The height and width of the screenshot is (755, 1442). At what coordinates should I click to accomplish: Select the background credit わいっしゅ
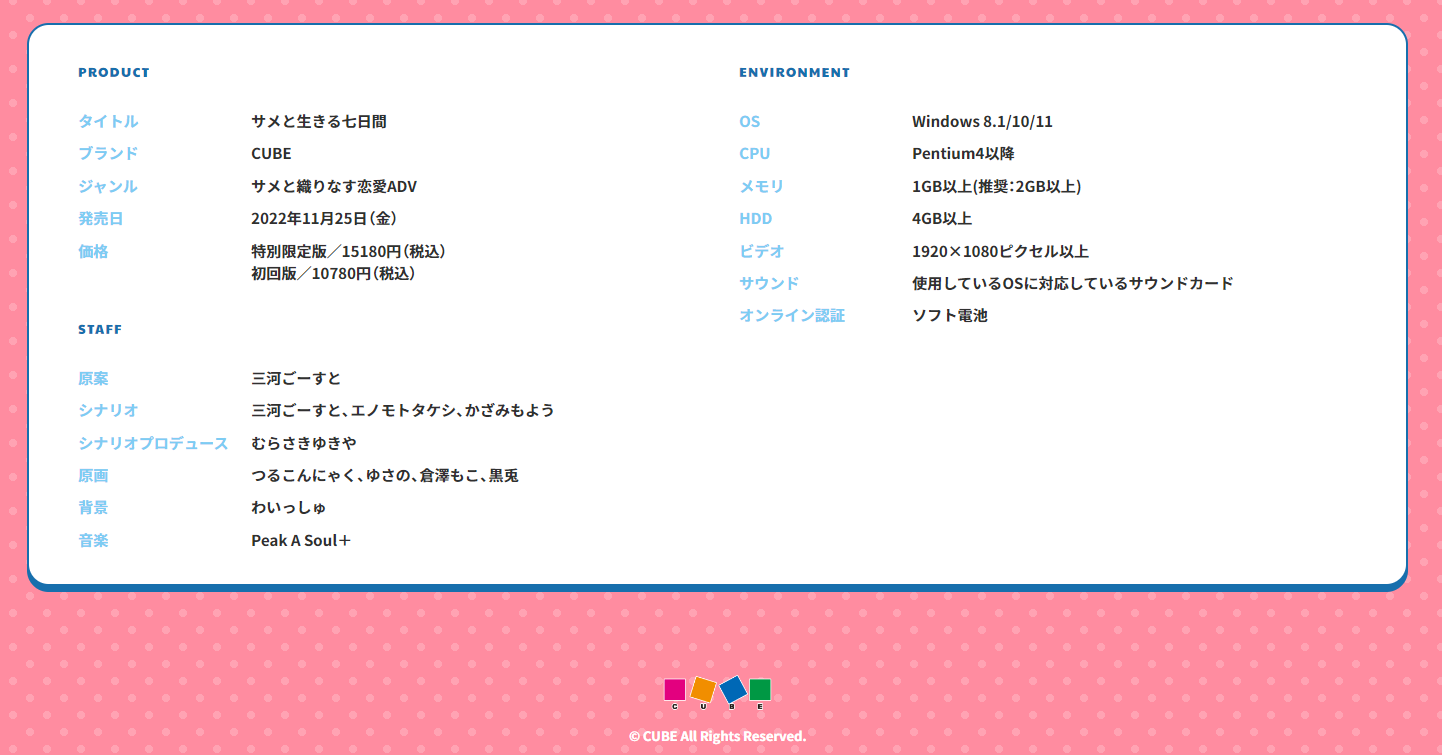(x=289, y=507)
